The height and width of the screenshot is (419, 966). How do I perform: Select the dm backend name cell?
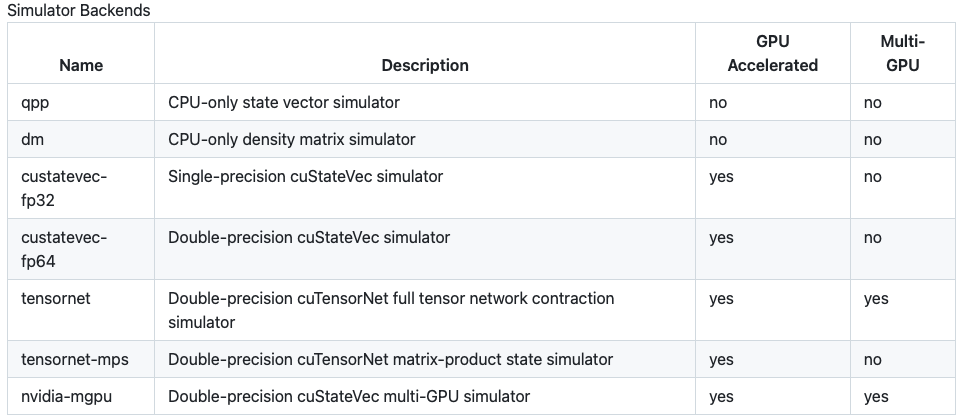click(x=81, y=139)
